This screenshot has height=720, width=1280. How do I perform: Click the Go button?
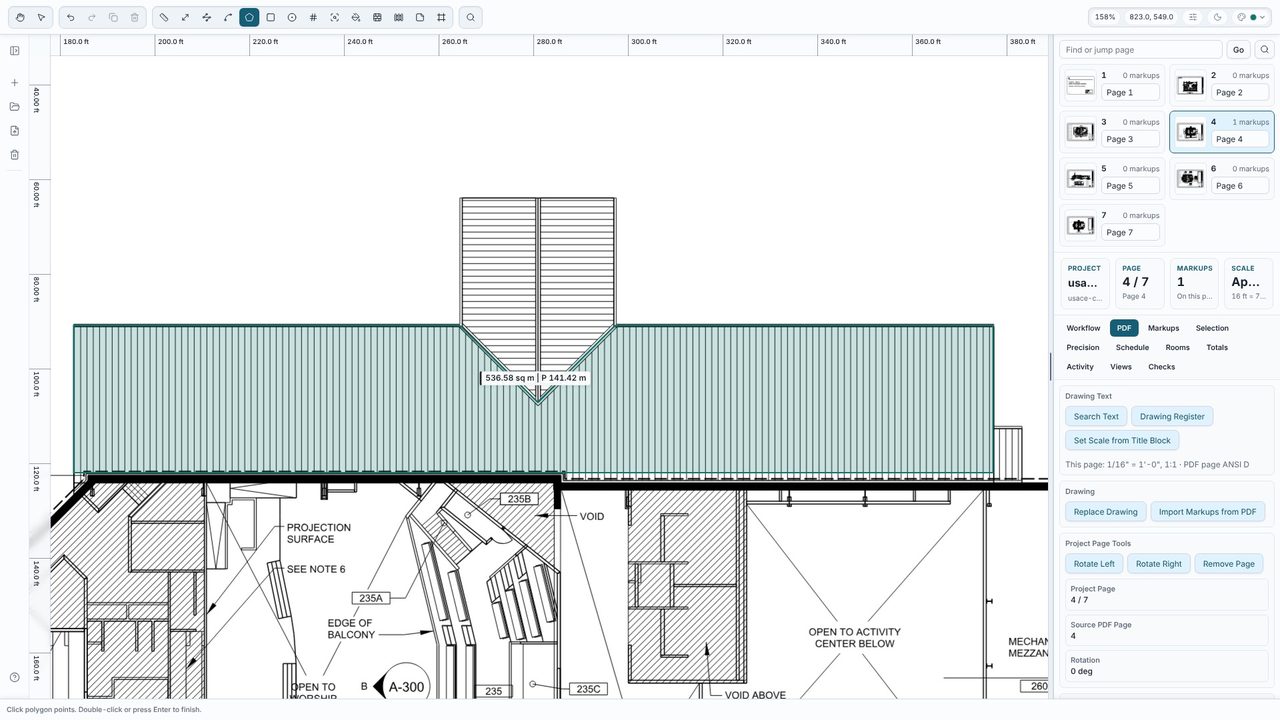point(1238,49)
